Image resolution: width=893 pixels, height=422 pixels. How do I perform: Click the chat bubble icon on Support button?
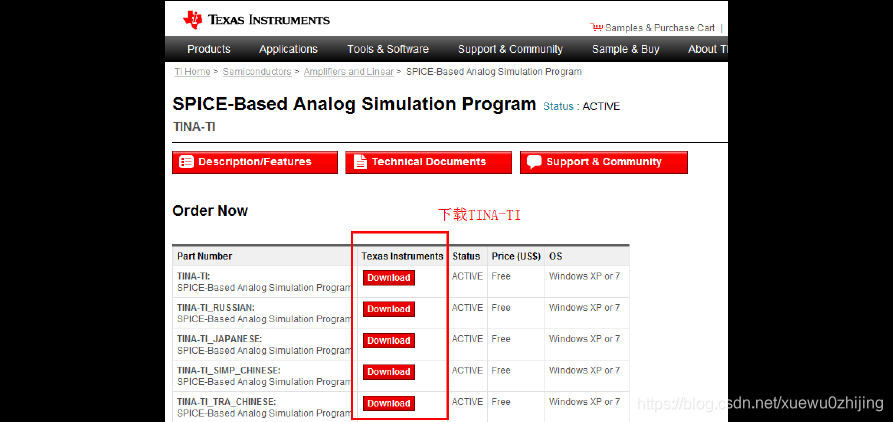pyautogui.click(x=534, y=162)
